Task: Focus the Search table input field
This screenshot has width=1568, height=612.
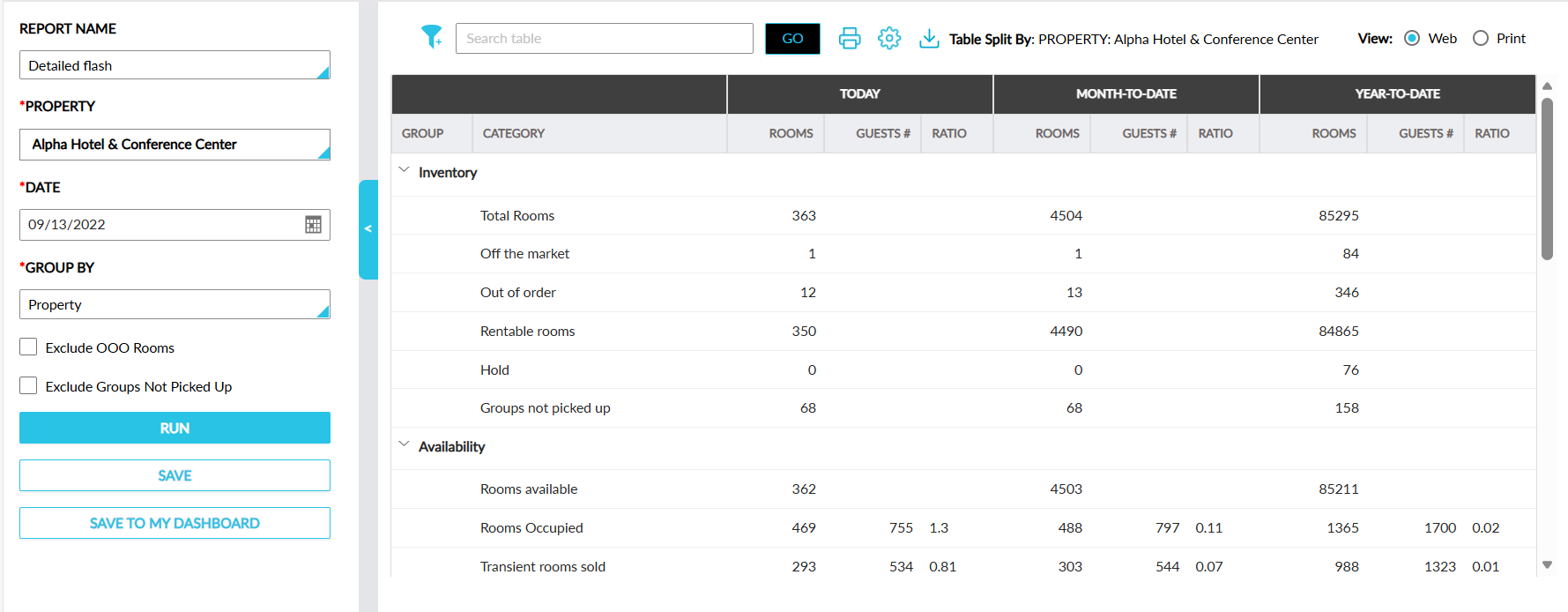Action: 604,39
